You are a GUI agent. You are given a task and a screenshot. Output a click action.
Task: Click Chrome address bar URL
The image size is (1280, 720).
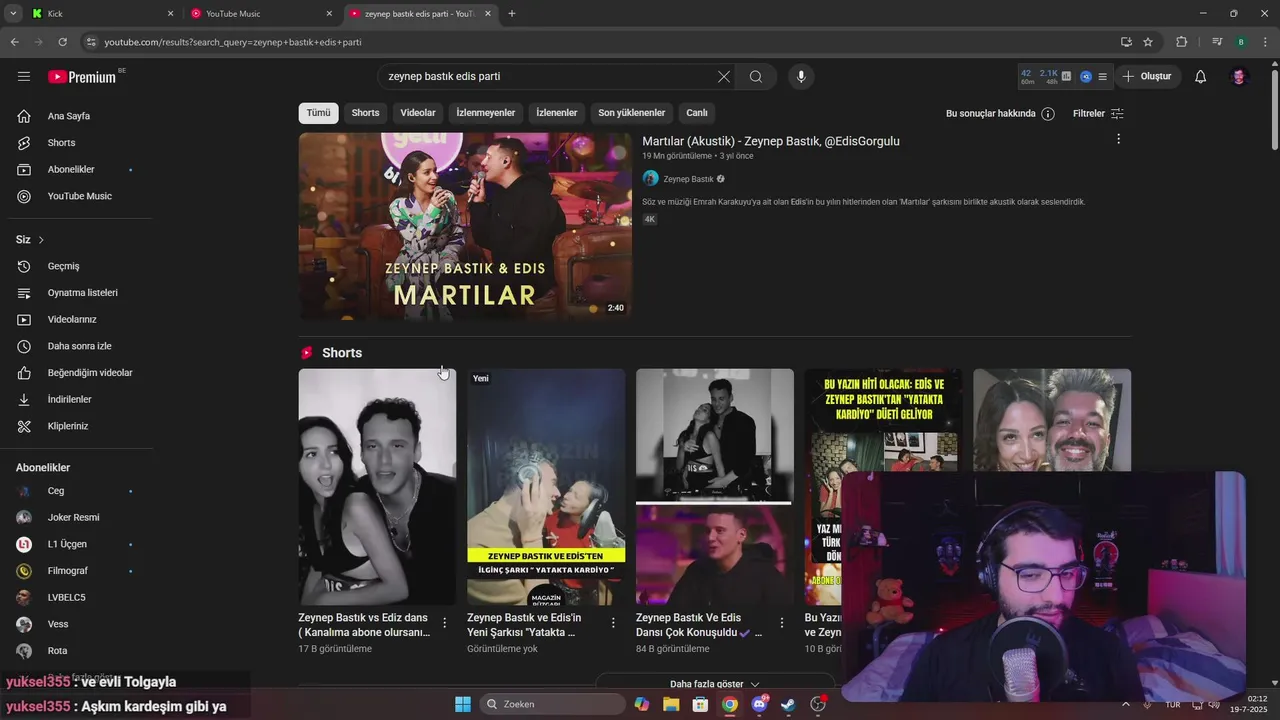(233, 42)
